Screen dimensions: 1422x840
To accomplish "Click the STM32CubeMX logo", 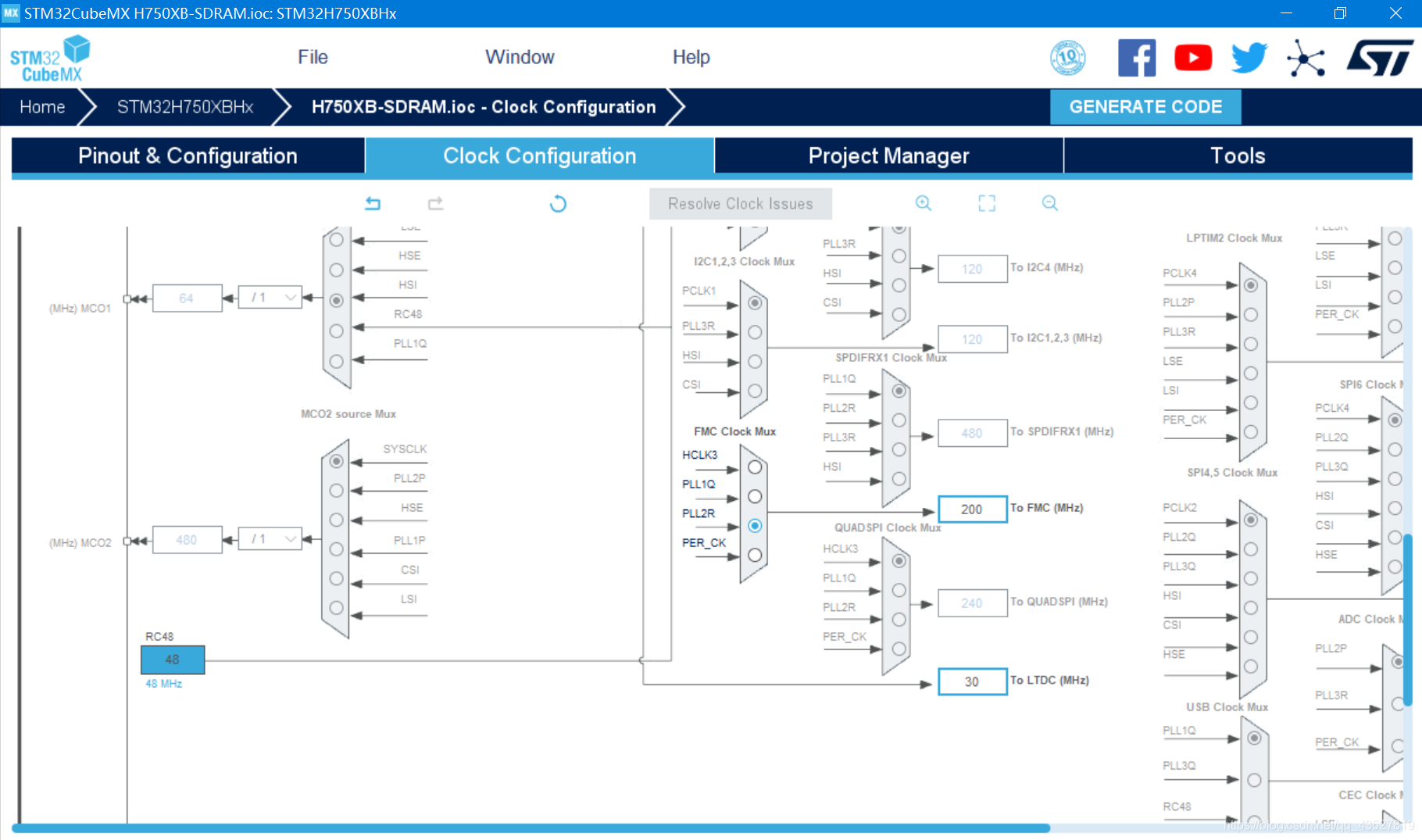I will tap(50, 59).
